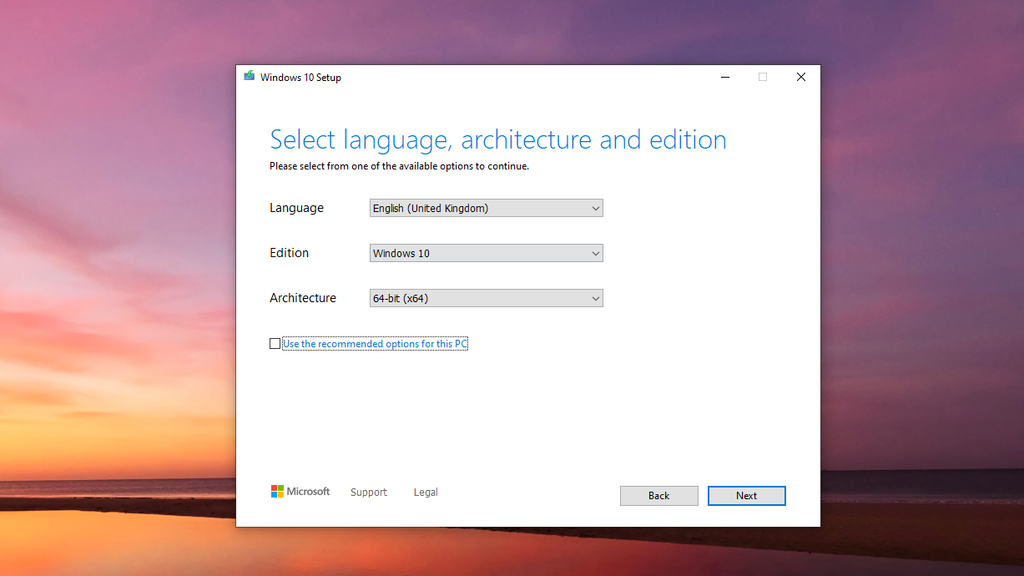Open the Architecture dropdown
Screen dimensions: 1024x576
click(486, 298)
